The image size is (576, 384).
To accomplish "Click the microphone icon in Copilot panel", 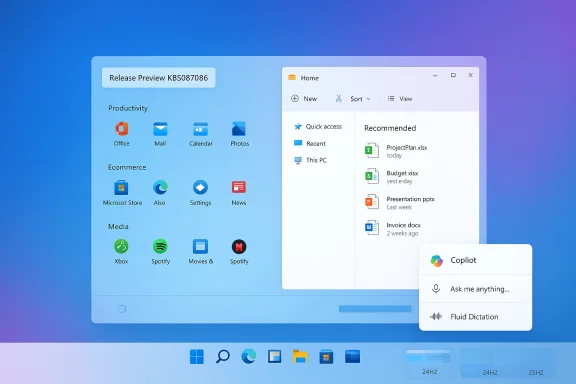I will point(436,289).
